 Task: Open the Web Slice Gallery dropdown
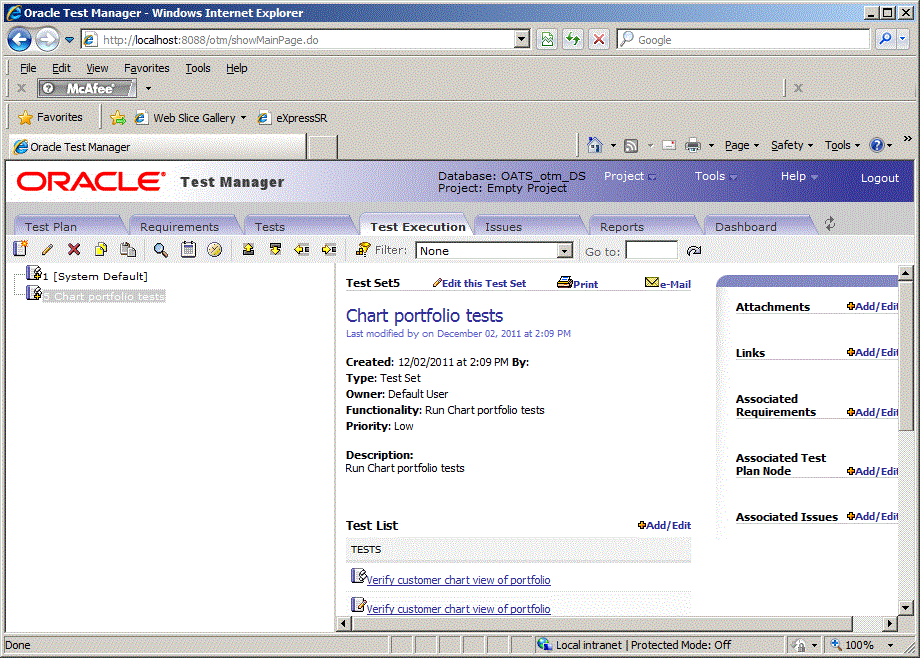coord(243,118)
